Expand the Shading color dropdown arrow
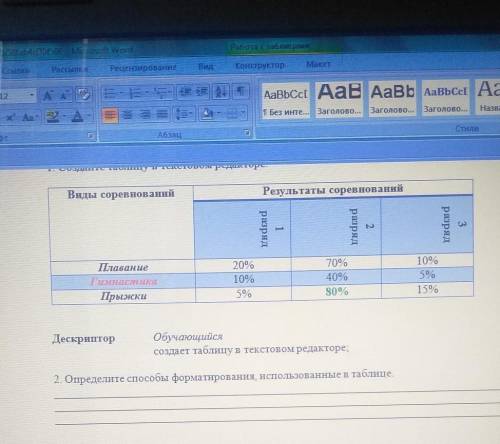 click(219, 113)
